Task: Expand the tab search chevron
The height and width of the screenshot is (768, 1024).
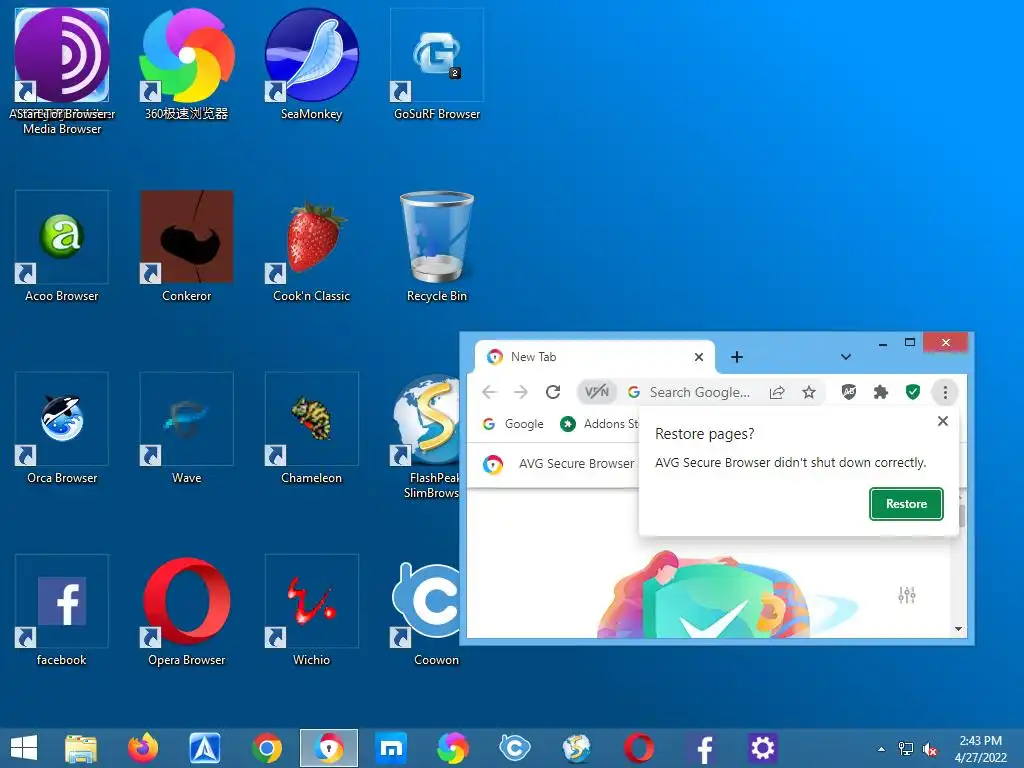Action: [846, 357]
